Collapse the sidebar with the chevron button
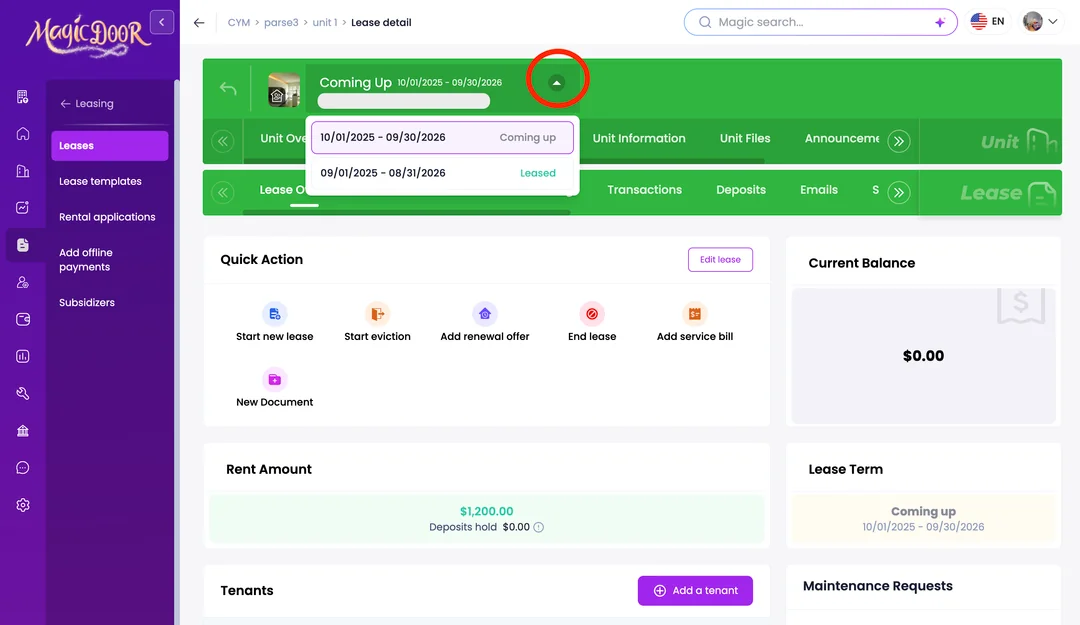 [x=161, y=21]
